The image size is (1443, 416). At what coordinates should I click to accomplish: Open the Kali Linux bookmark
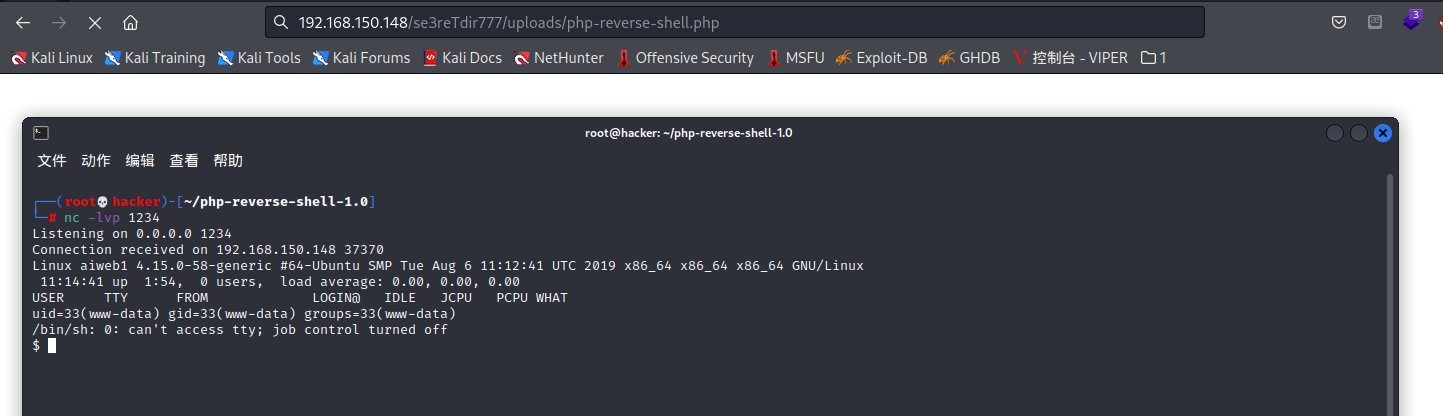tap(52, 58)
